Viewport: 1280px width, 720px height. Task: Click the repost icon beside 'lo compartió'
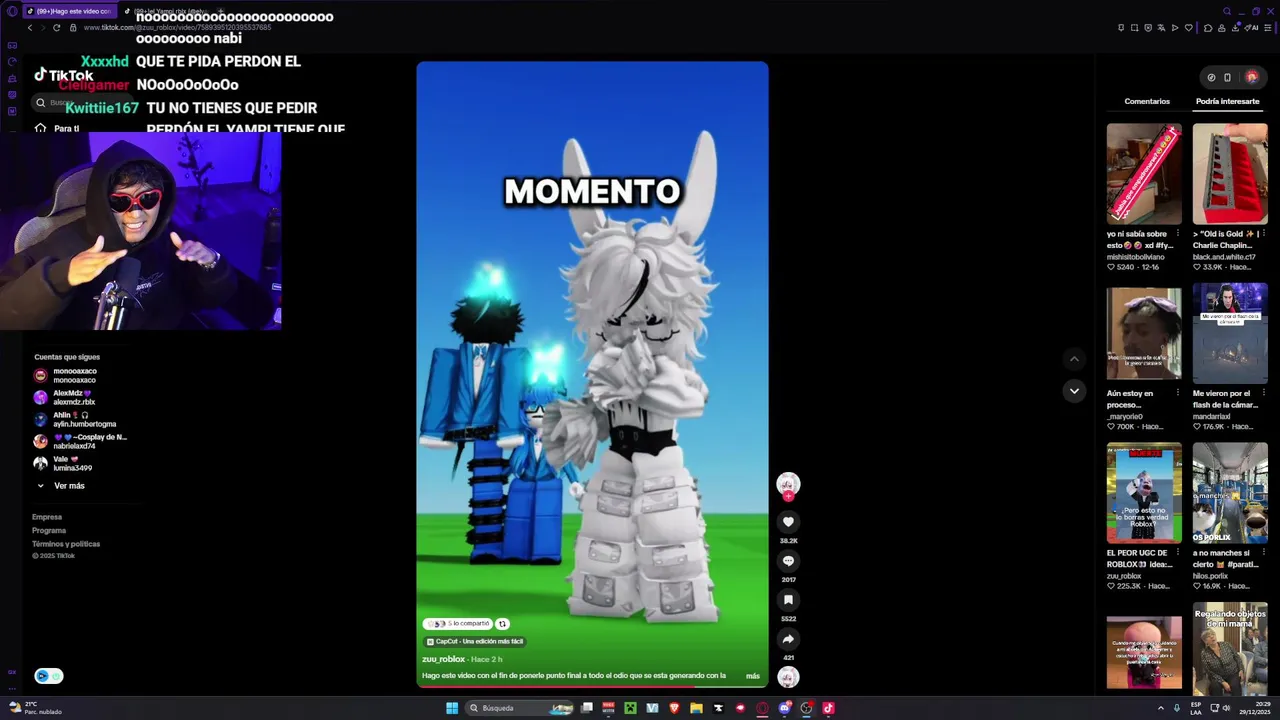tap(502, 624)
